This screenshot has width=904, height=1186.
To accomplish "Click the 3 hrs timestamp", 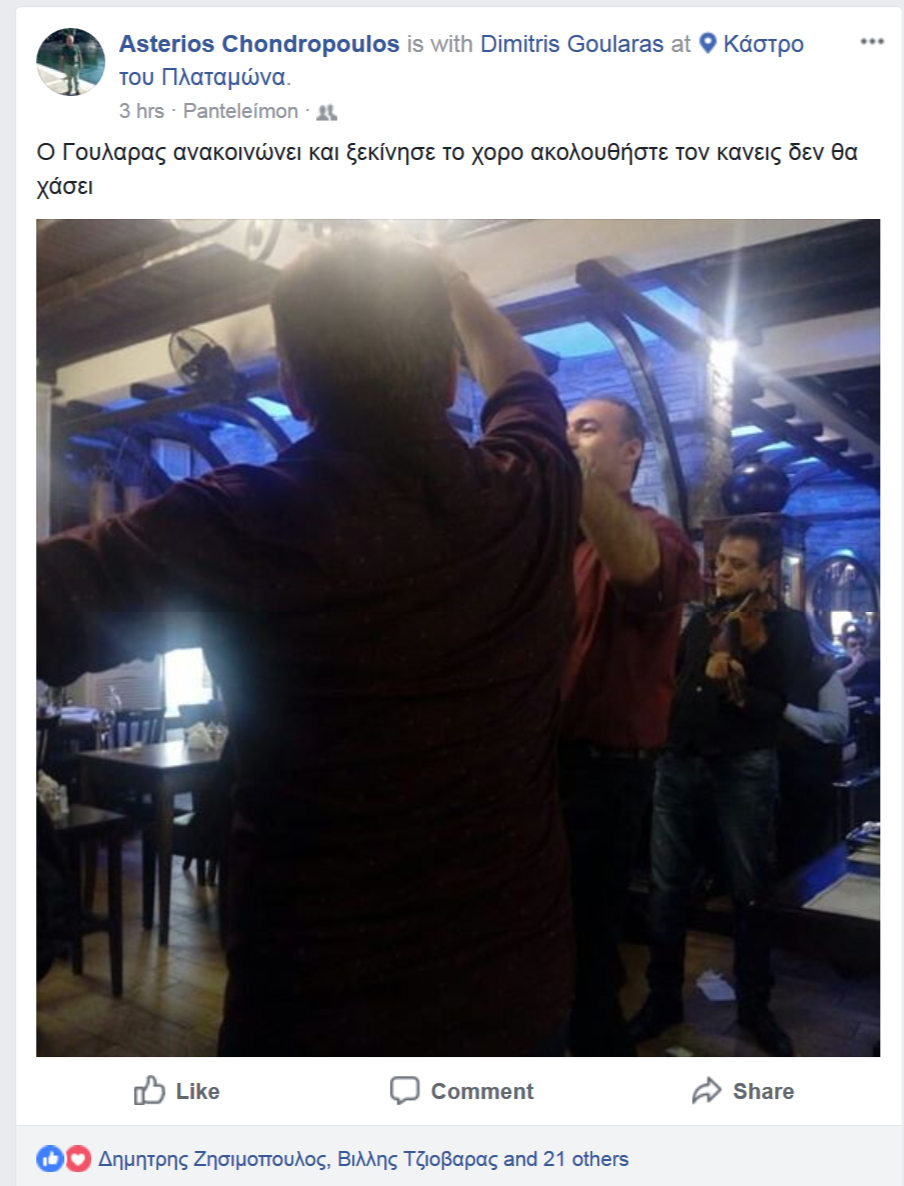I will pyautogui.click(x=141, y=111).
